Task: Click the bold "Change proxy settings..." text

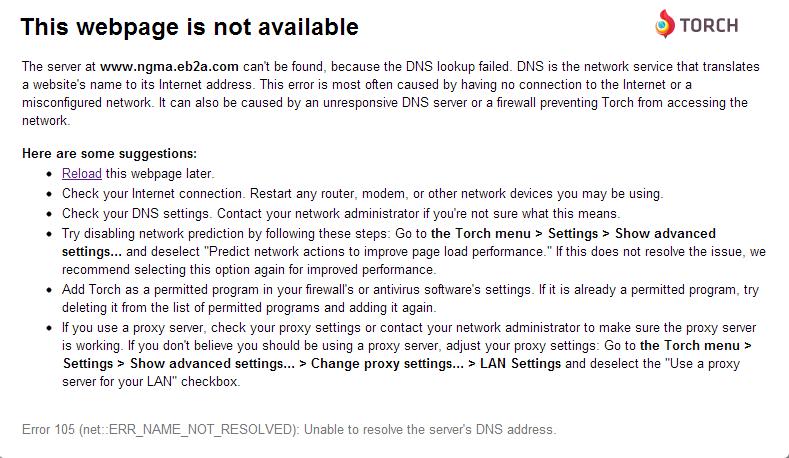Action: [387, 363]
